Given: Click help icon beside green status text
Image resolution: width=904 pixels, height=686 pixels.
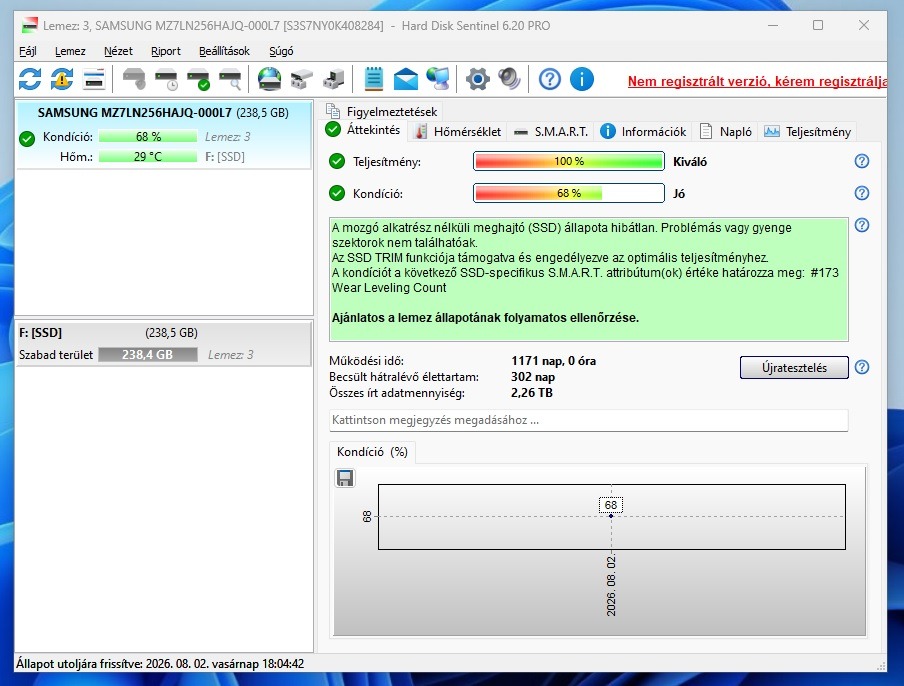Looking at the screenshot, I should pos(861,225).
